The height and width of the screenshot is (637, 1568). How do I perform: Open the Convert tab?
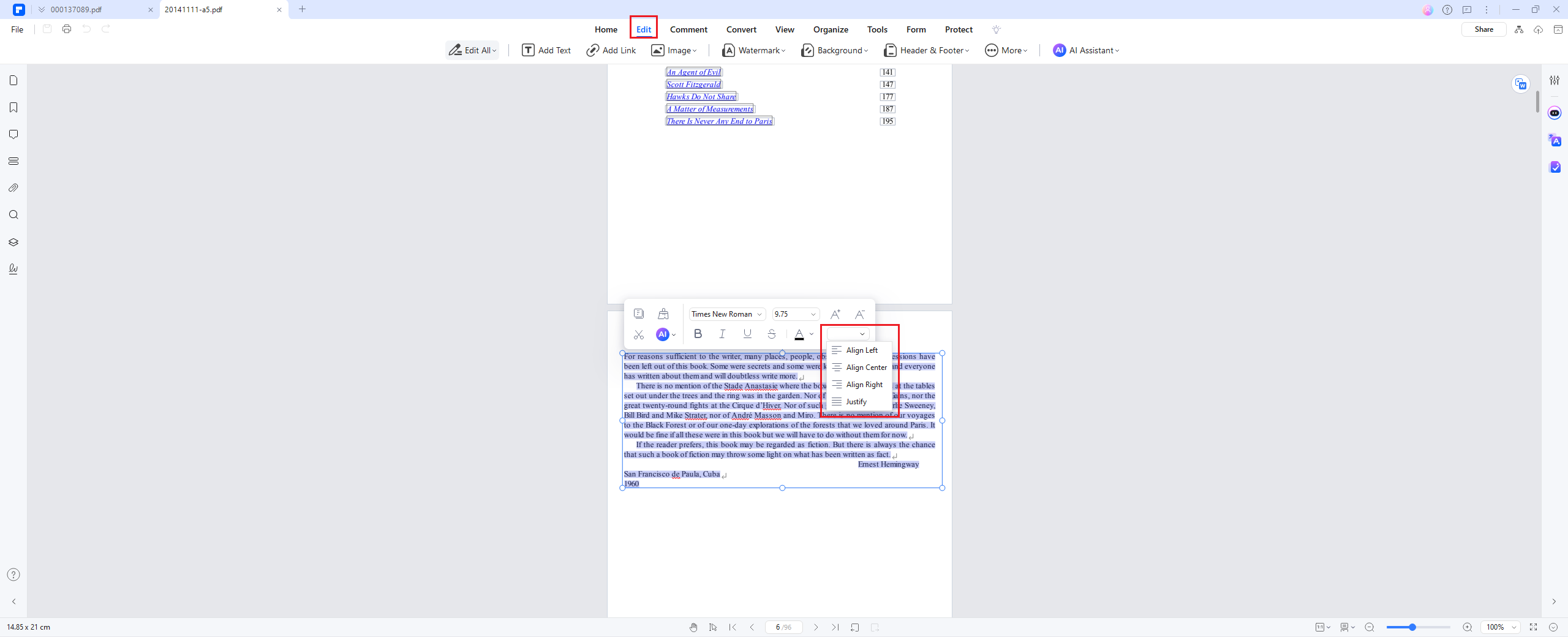tap(741, 29)
